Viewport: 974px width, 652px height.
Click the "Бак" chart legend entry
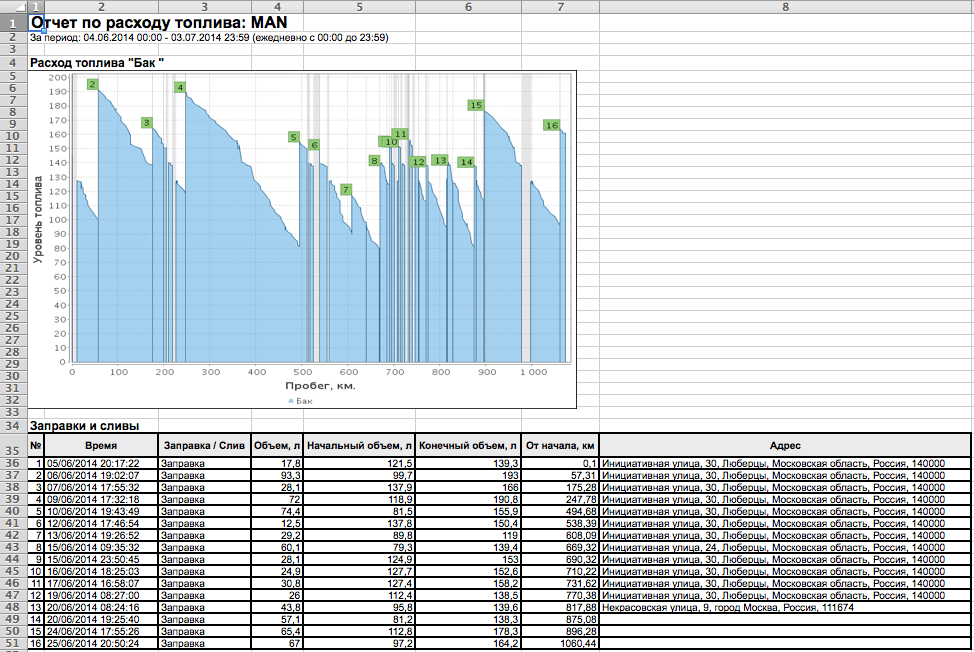click(301, 401)
